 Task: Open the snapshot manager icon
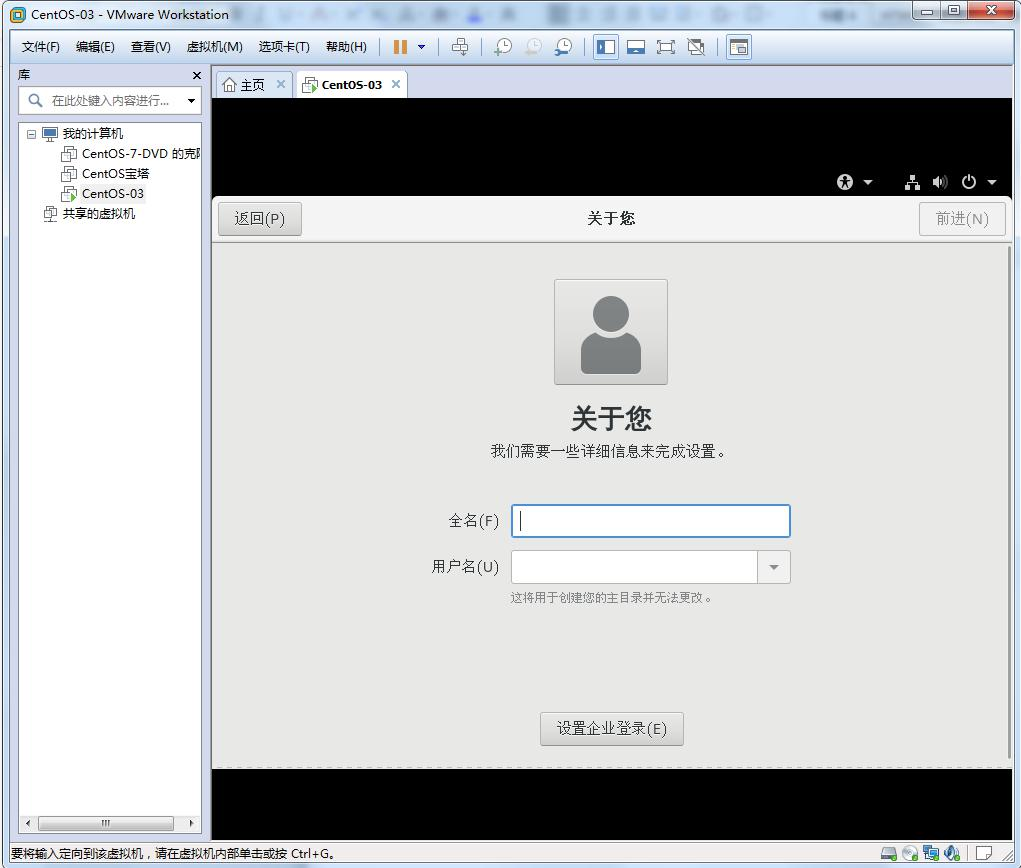click(x=563, y=47)
